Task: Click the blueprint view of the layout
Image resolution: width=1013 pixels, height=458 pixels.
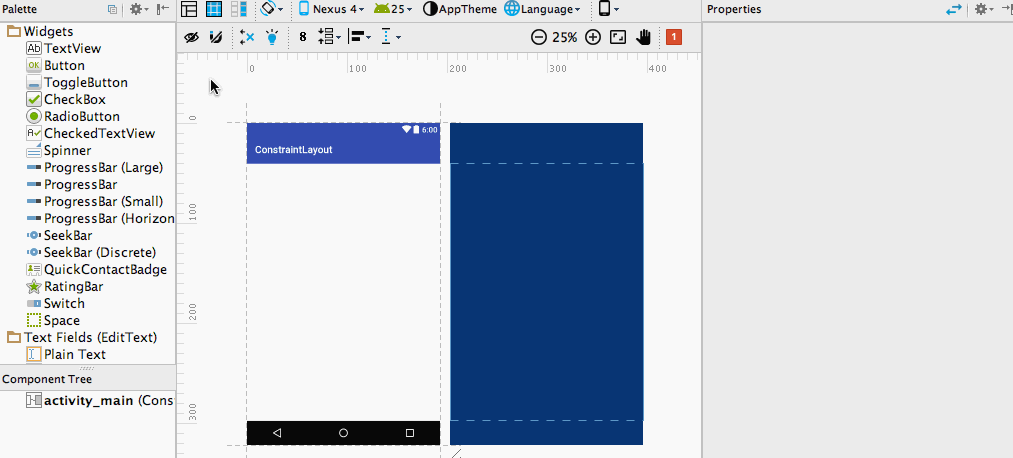Action: [x=547, y=284]
